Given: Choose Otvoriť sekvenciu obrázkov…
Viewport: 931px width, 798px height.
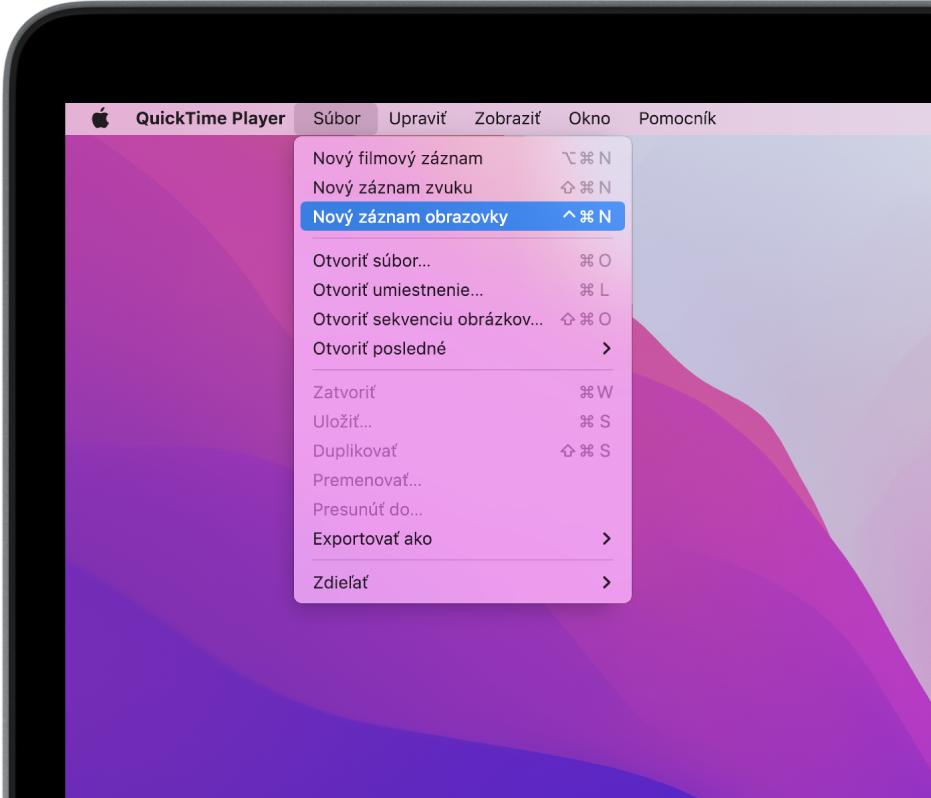Looking at the screenshot, I should coord(463,319).
